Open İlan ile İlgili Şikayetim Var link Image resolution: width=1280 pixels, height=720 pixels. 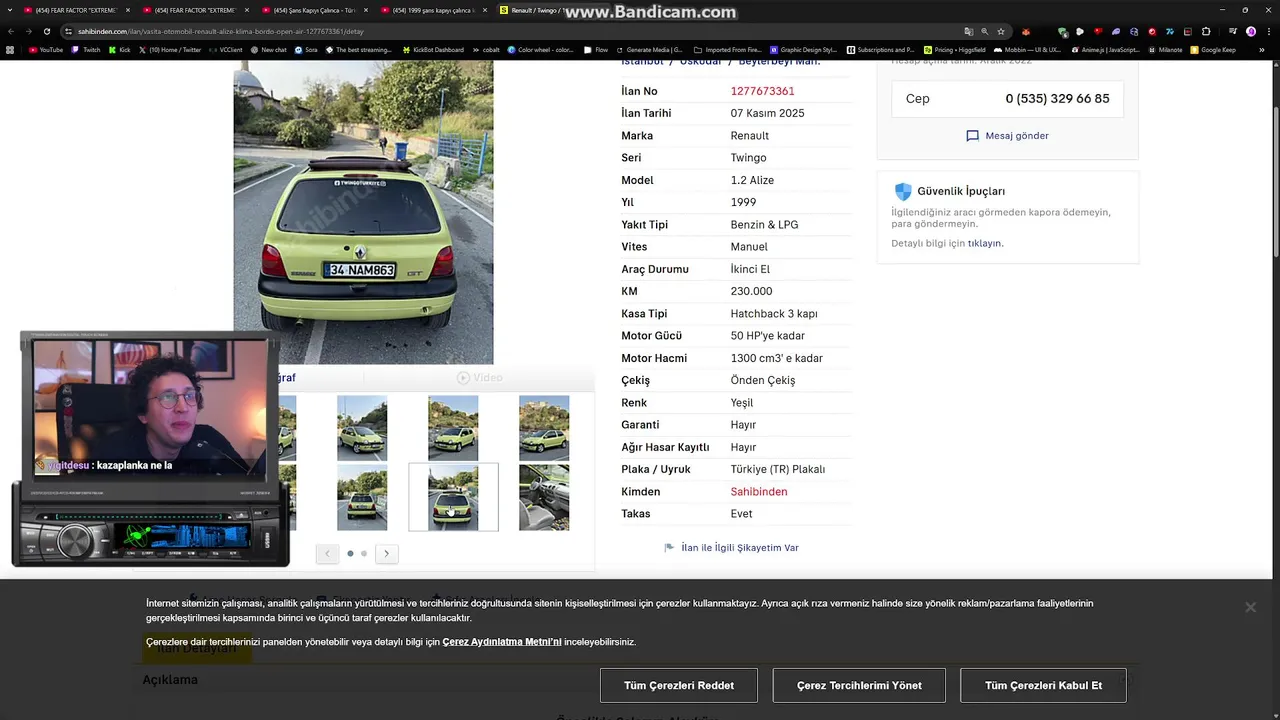pyautogui.click(x=740, y=548)
